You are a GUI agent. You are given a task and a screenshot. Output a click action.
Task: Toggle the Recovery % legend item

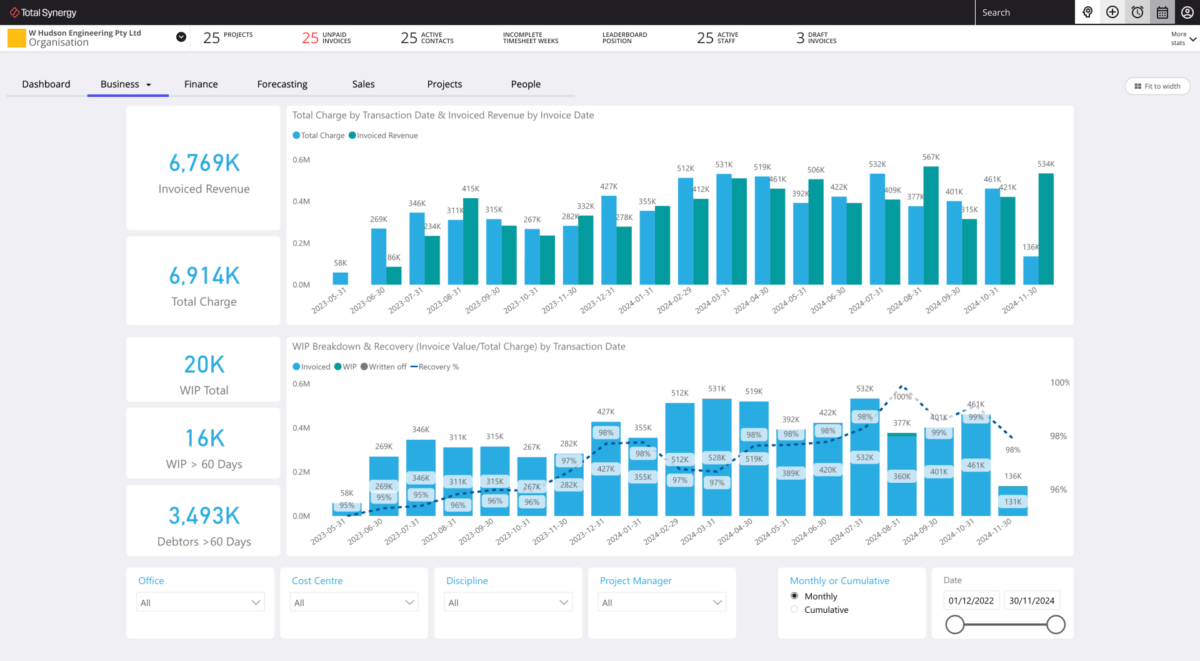pos(438,366)
